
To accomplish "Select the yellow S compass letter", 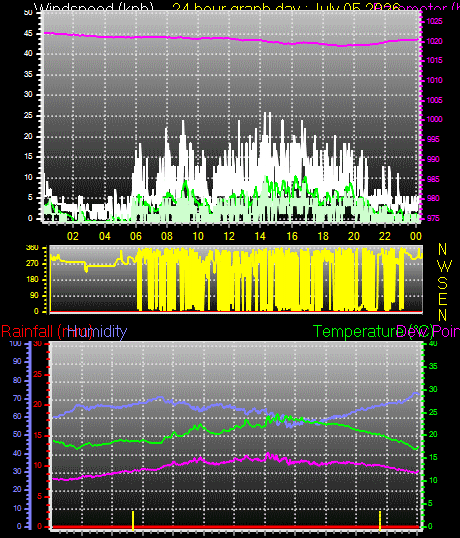I will click(443, 283).
